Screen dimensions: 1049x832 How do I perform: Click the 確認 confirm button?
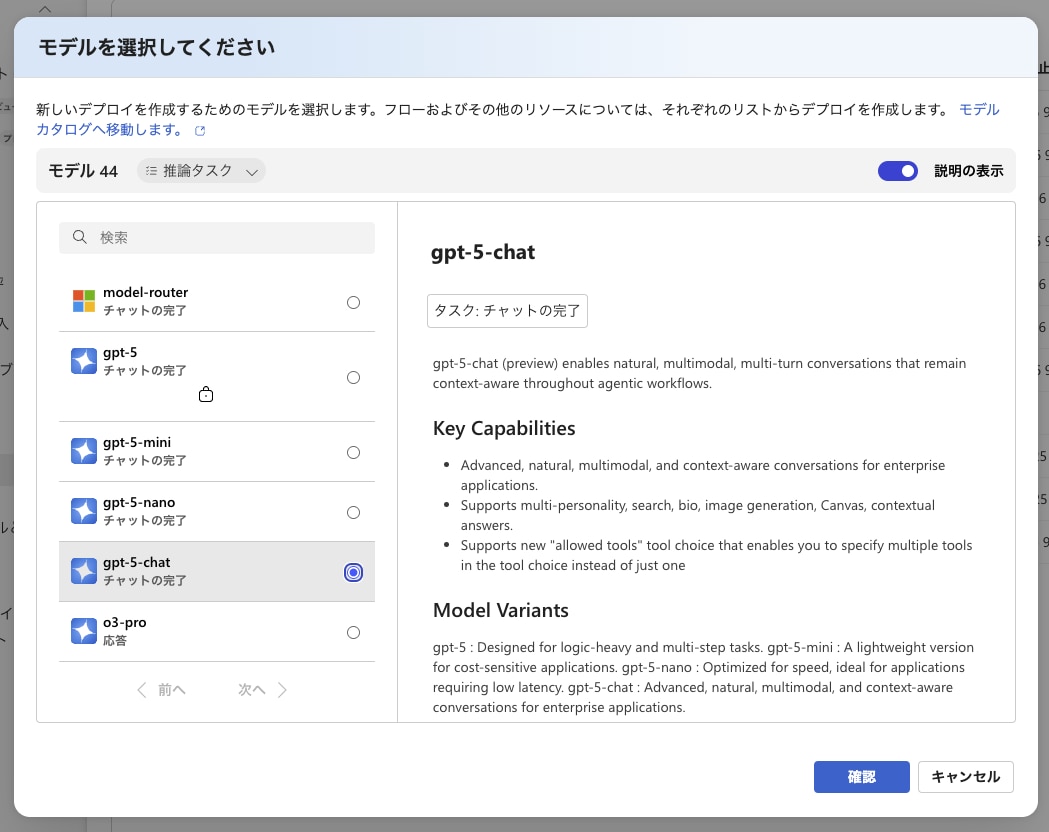point(862,776)
